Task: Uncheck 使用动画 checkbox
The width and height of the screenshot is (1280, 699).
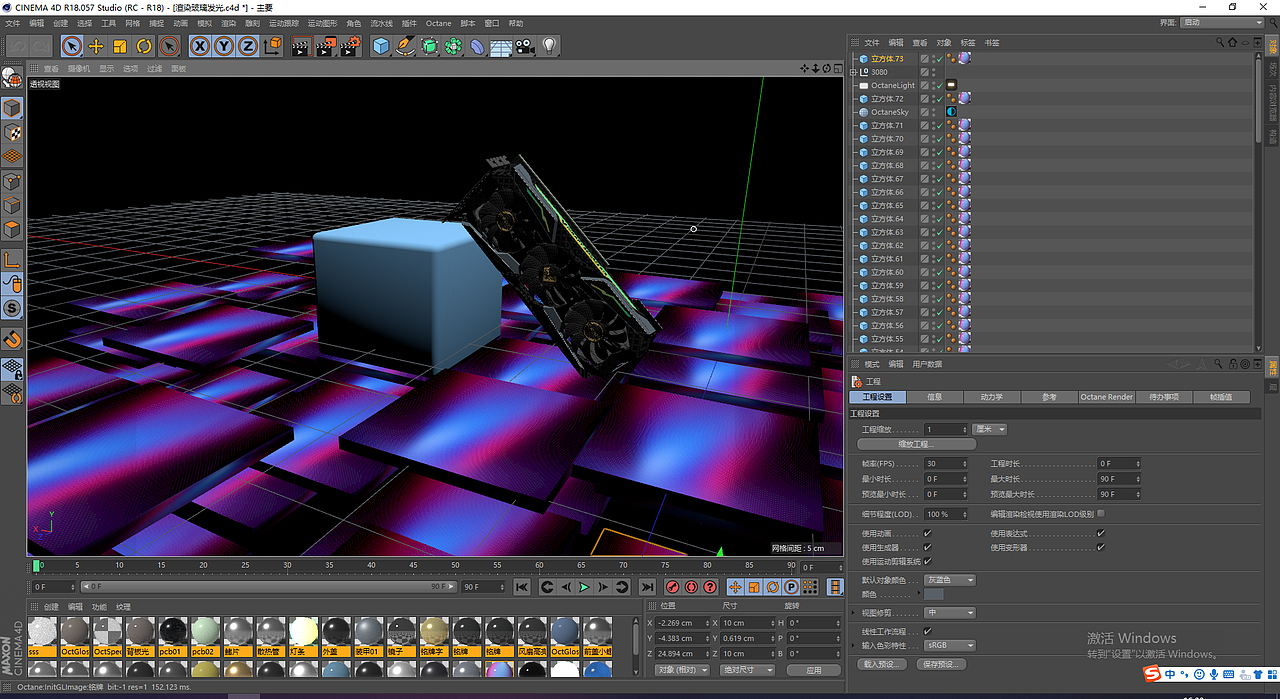Action: click(x=927, y=533)
